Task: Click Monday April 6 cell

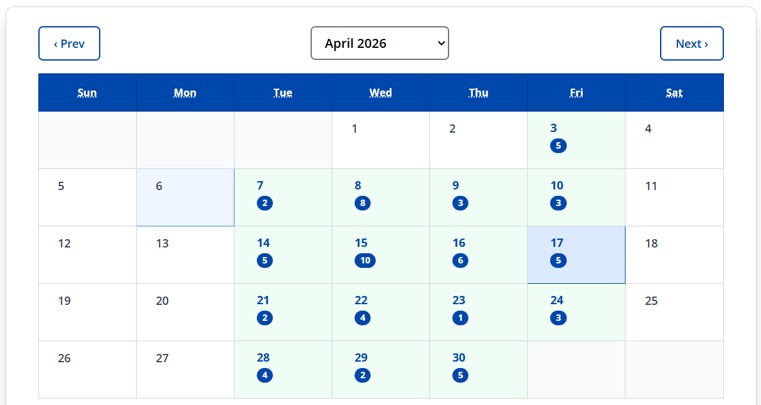Action: click(185, 197)
